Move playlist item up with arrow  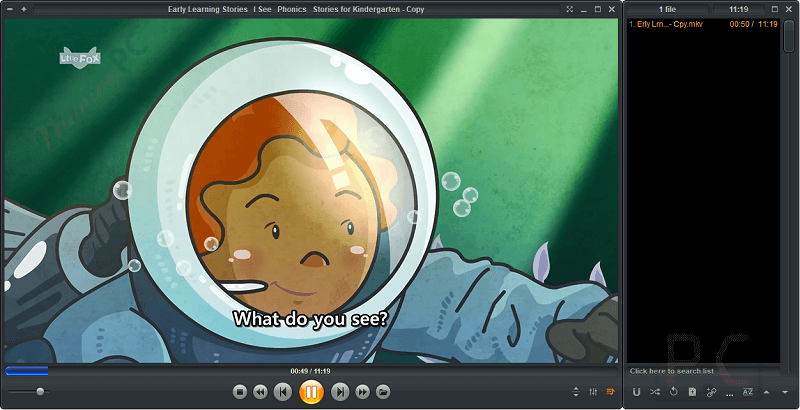pos(766,392)
